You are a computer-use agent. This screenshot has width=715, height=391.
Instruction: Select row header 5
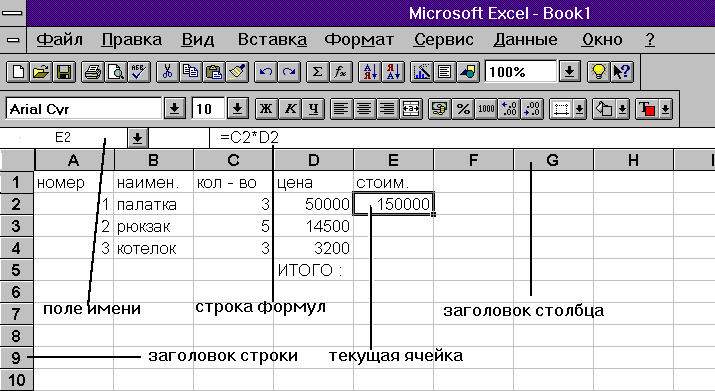click(16, 270)
